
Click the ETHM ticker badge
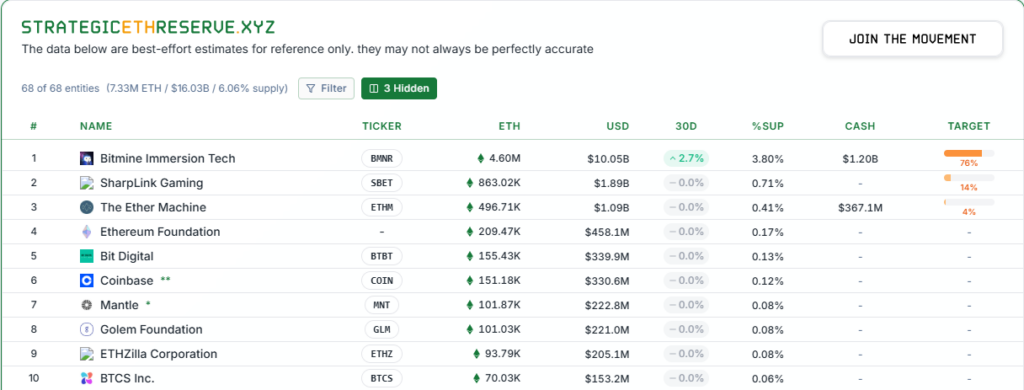(382, 207)
